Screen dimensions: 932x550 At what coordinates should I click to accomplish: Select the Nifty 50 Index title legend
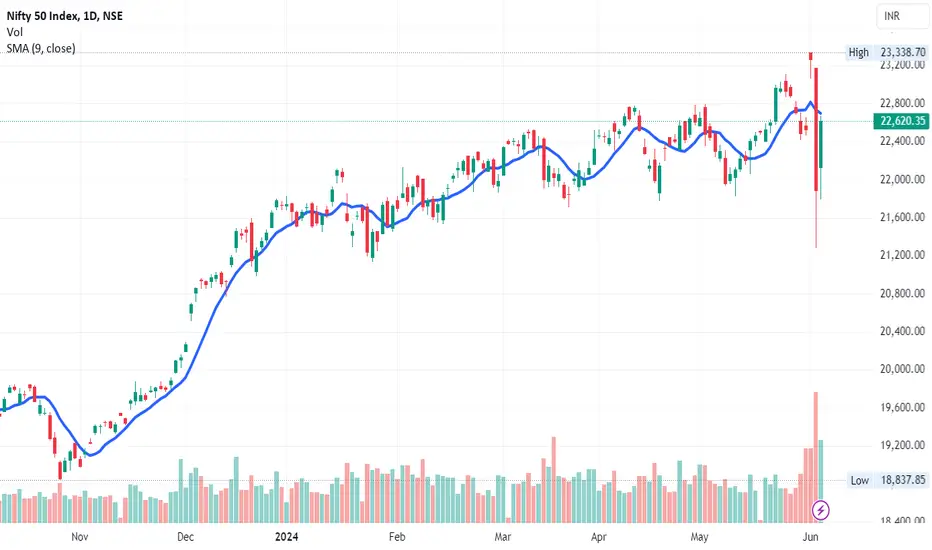(65, 16)
